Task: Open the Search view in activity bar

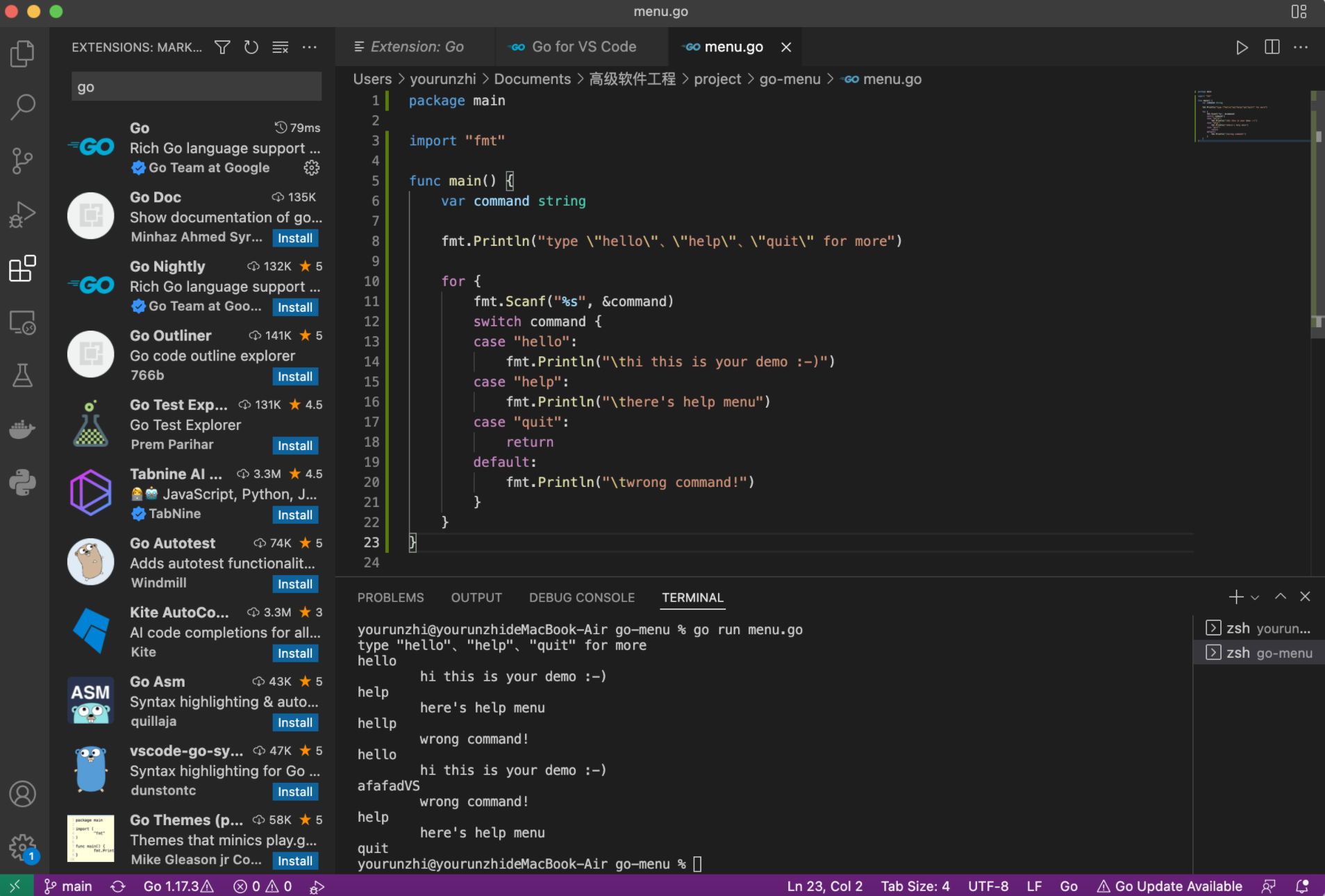Action: [23, 107]
